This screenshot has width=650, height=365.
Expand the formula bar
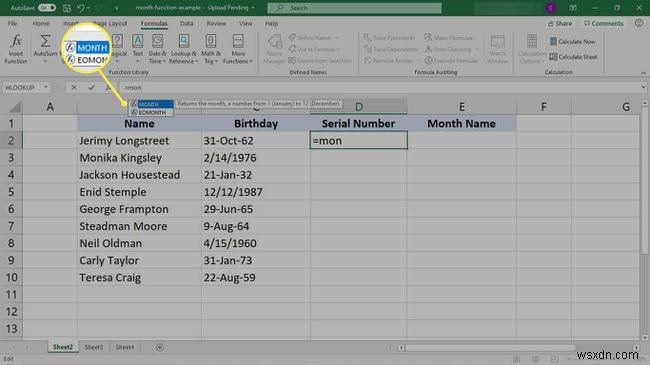tap(643, 88)
